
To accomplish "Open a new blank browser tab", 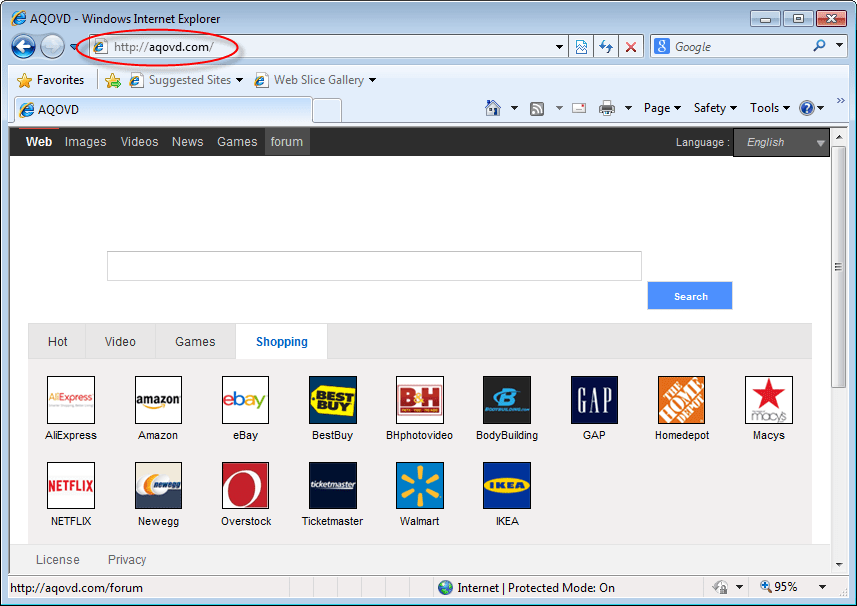I will pos(327,111).
